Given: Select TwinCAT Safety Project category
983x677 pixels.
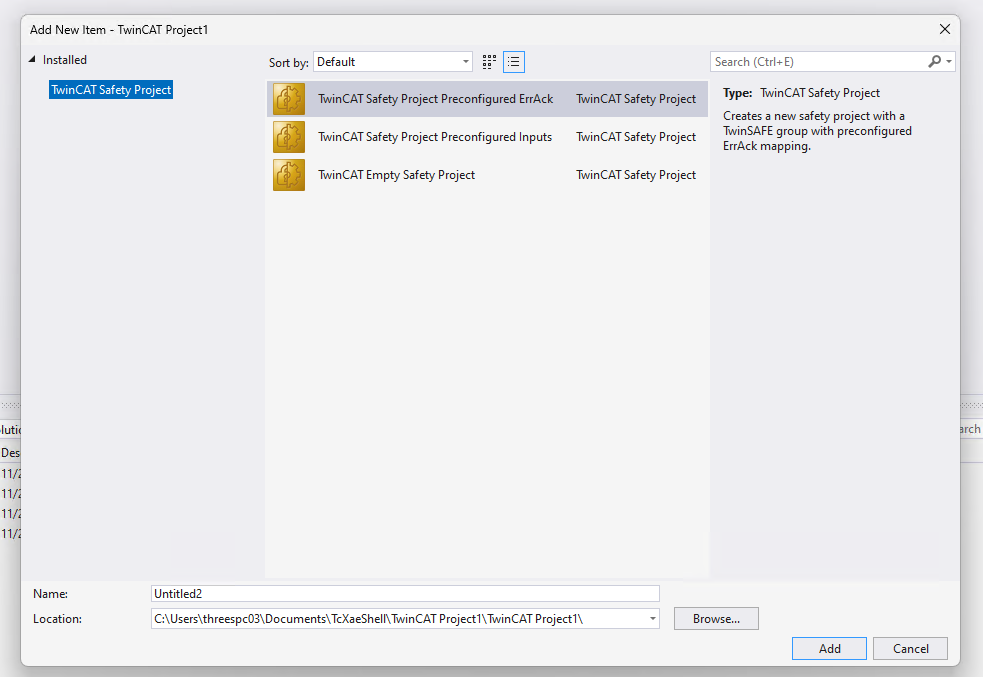Looking at the screenshot, I should pyautogui.click(x=111, y=90).
